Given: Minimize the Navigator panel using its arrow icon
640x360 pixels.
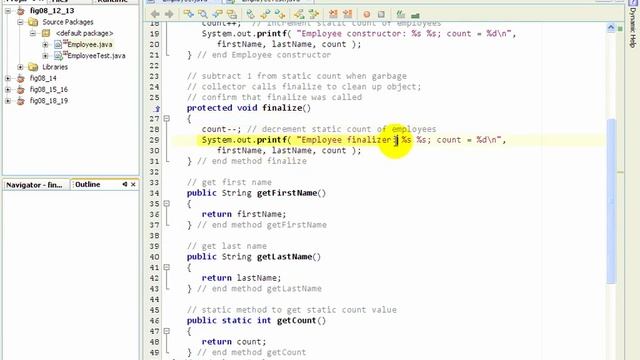Looking at the screenshot, I should [x=125, y=184].
